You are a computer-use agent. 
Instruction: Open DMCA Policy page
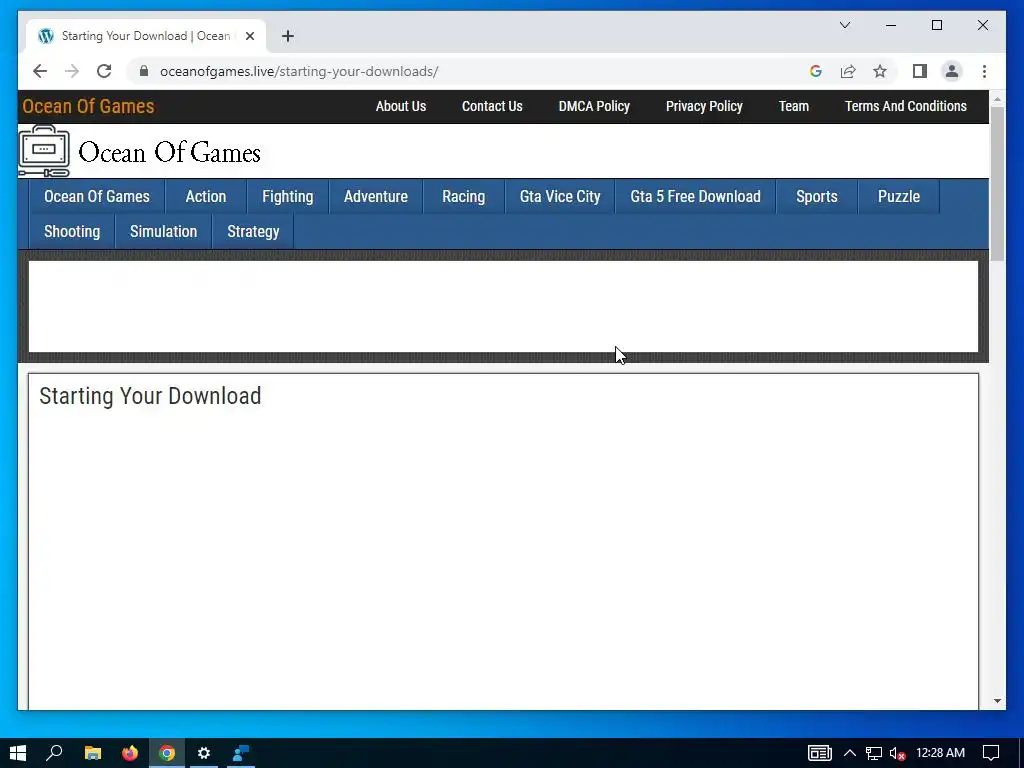594,106
